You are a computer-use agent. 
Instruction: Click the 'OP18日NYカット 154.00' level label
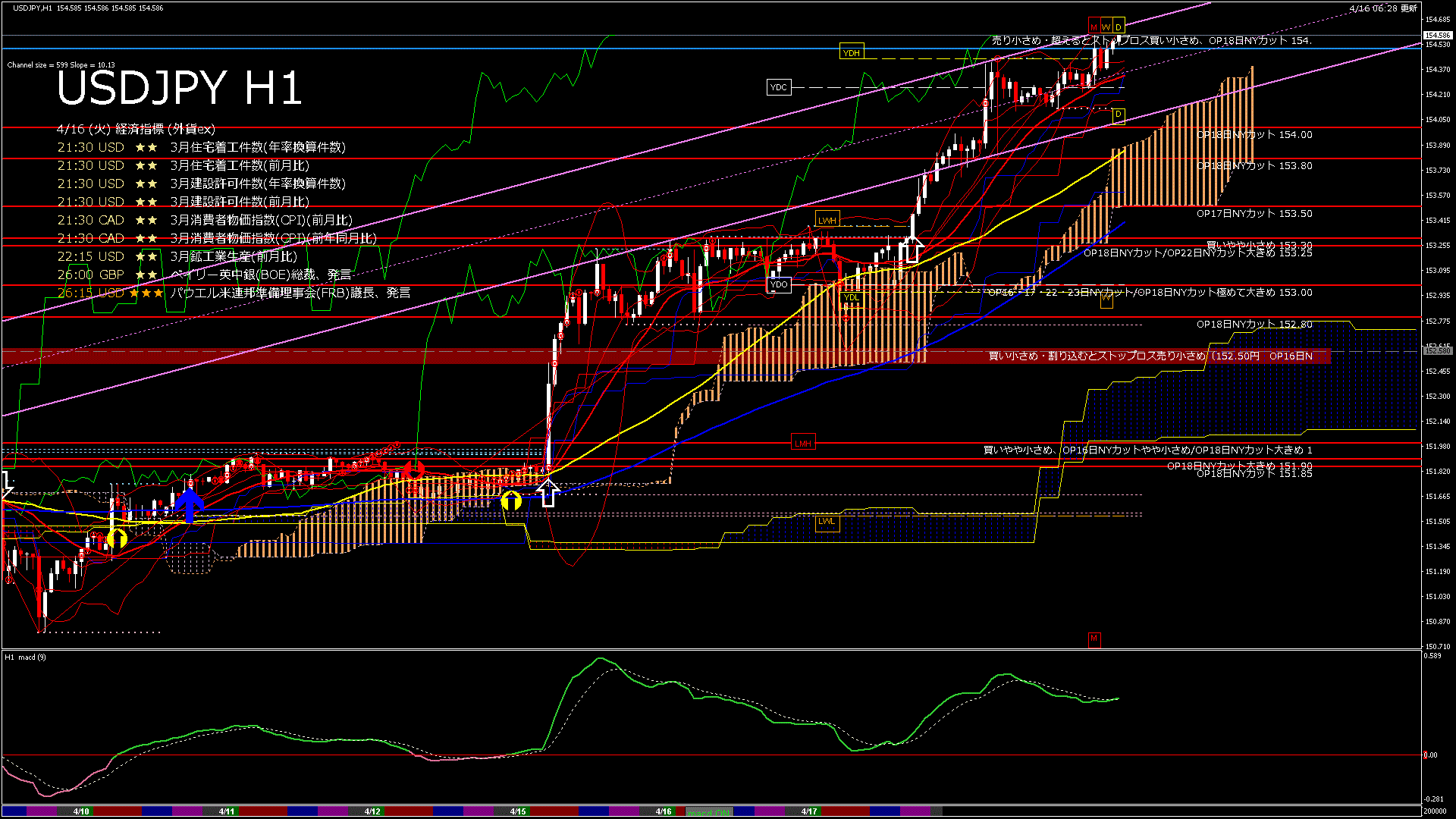[1254, 134]
